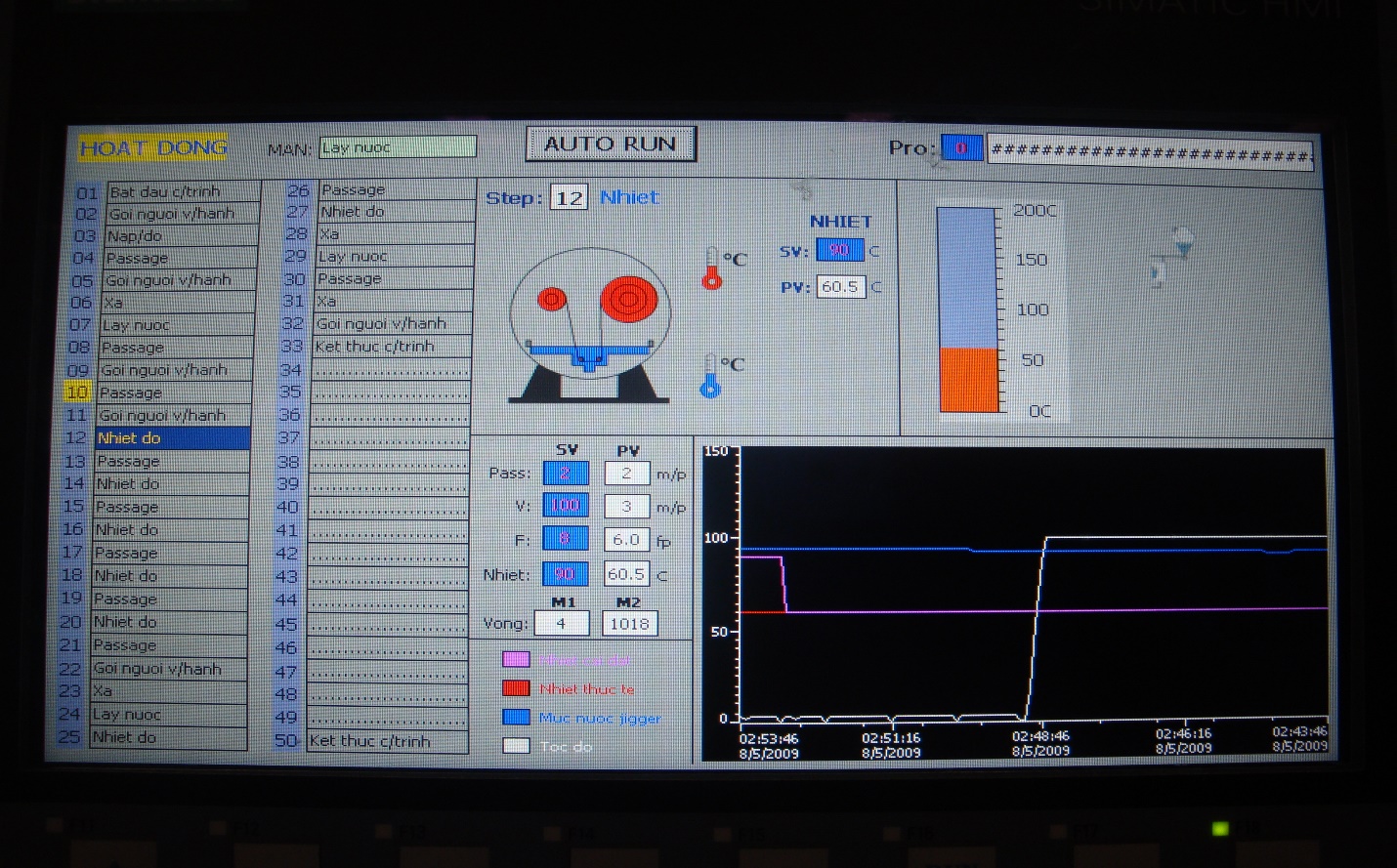Click the F SV field showing 8
The height and width of the screenshot is (868, 1397).
click(566, 539)
